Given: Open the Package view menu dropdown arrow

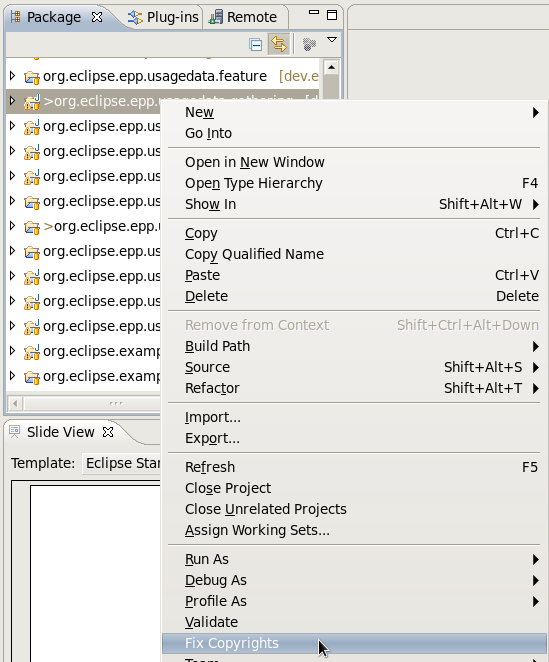Looking at the screenshot, I should pyautogui.click(x=332, y=40).
